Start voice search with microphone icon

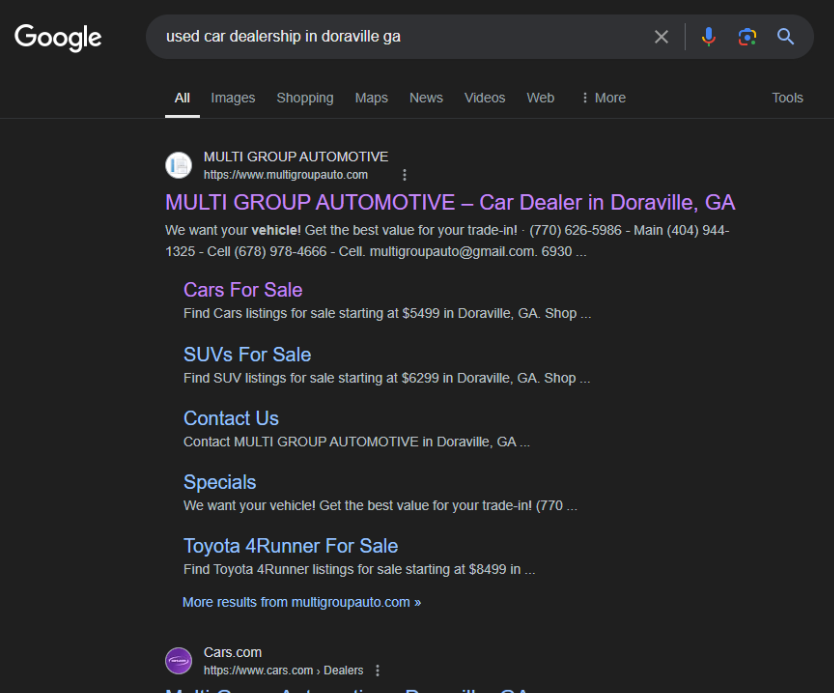pyautogui.click(x=708, y=37)
